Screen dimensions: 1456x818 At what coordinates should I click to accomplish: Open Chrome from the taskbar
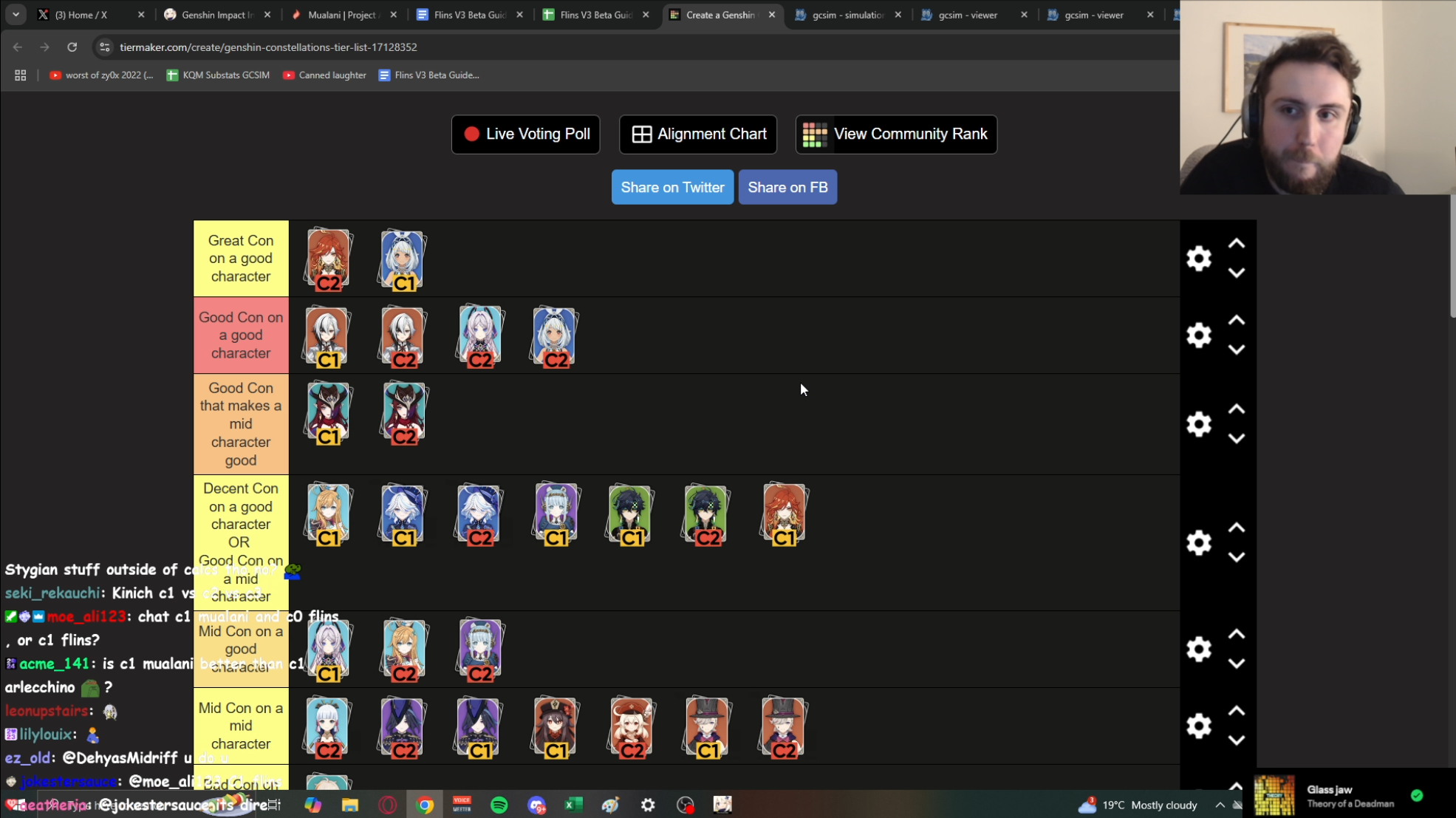pos(425,805)
